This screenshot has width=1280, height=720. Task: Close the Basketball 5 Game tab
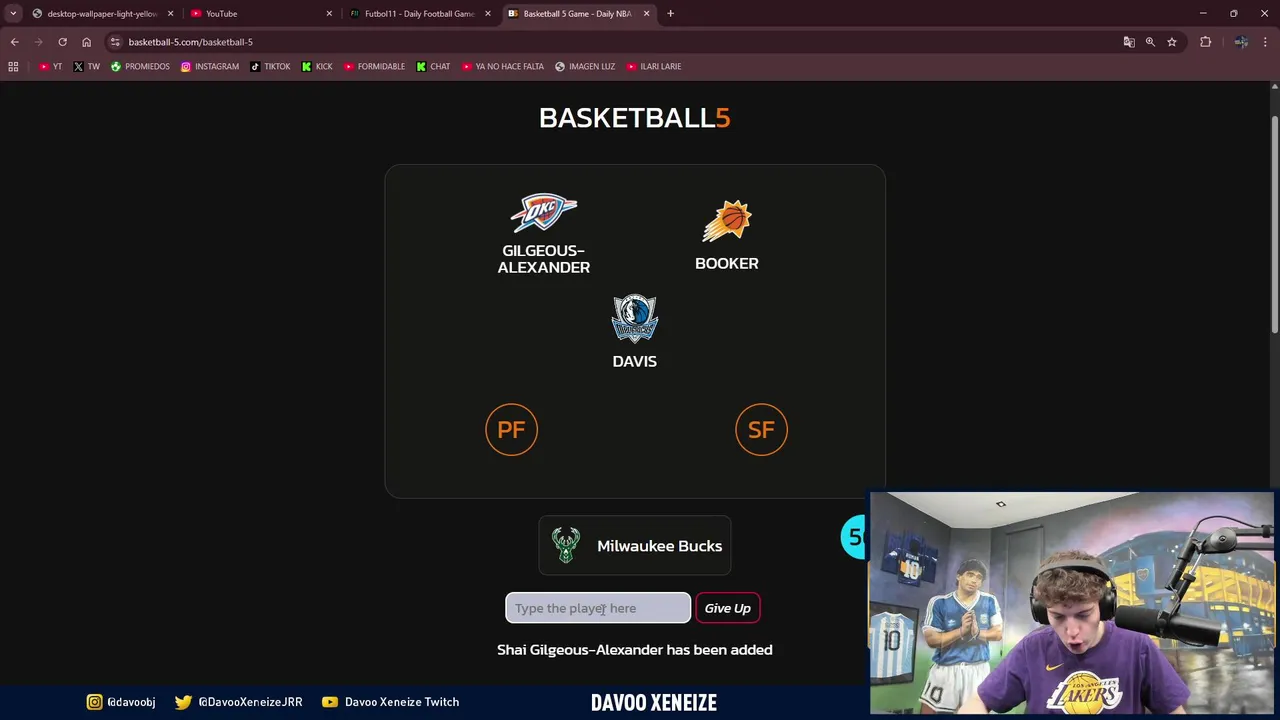pyautogui.click(x=647, y=14)
